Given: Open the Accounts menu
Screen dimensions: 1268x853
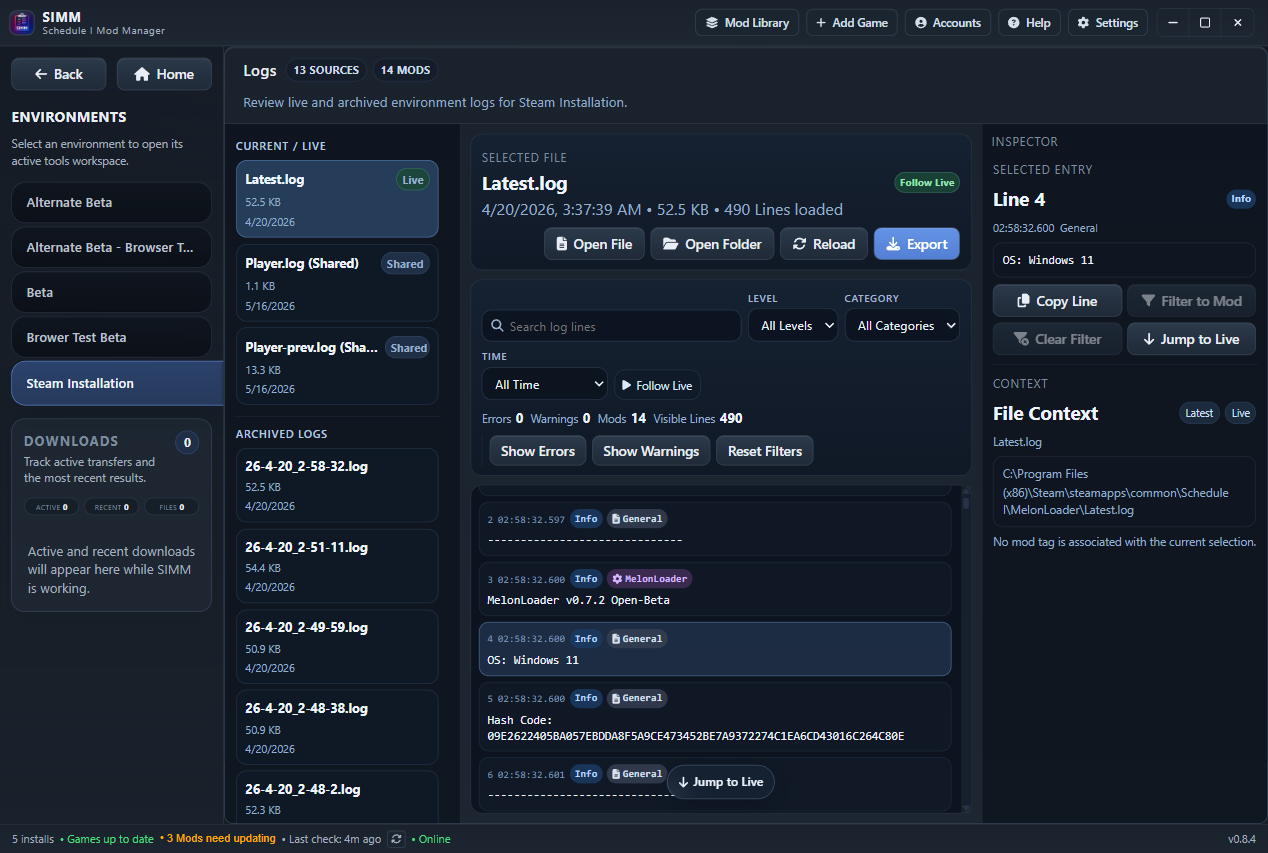Looking at the screenshot, I should tap(947, 23).
